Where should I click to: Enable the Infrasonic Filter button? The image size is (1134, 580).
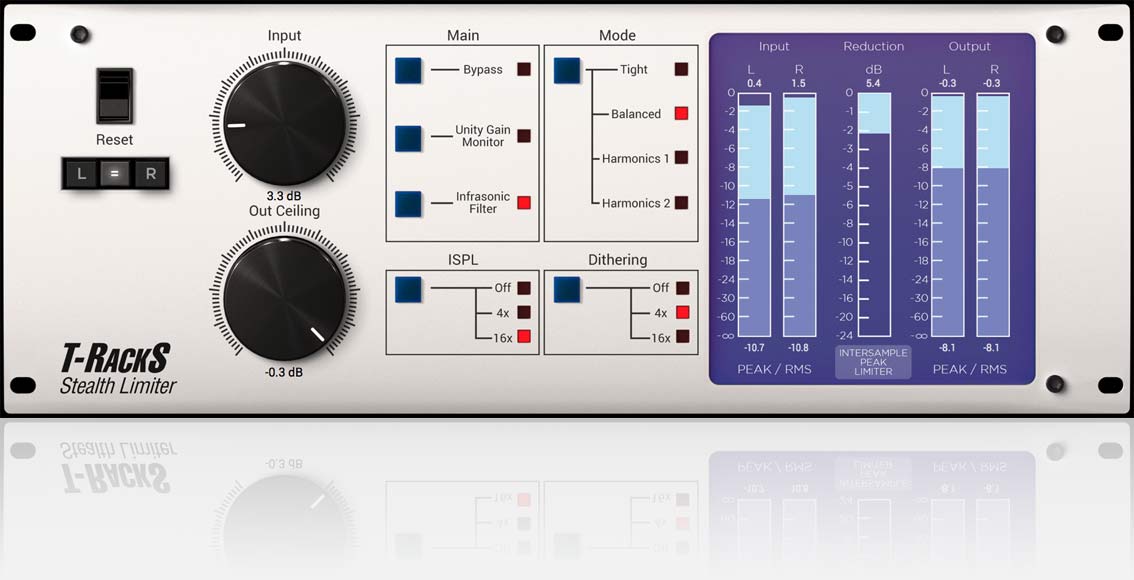click(407, 202)
